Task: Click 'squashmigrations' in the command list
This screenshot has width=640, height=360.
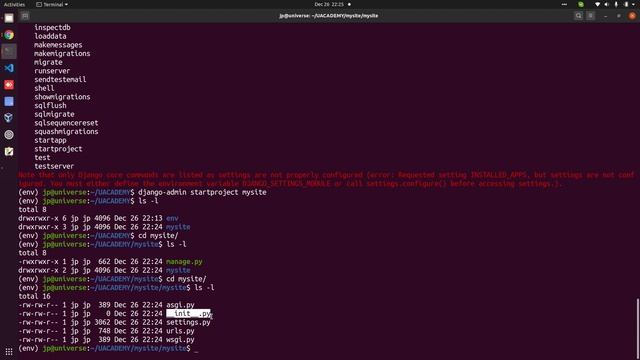Action: point(66,131)
